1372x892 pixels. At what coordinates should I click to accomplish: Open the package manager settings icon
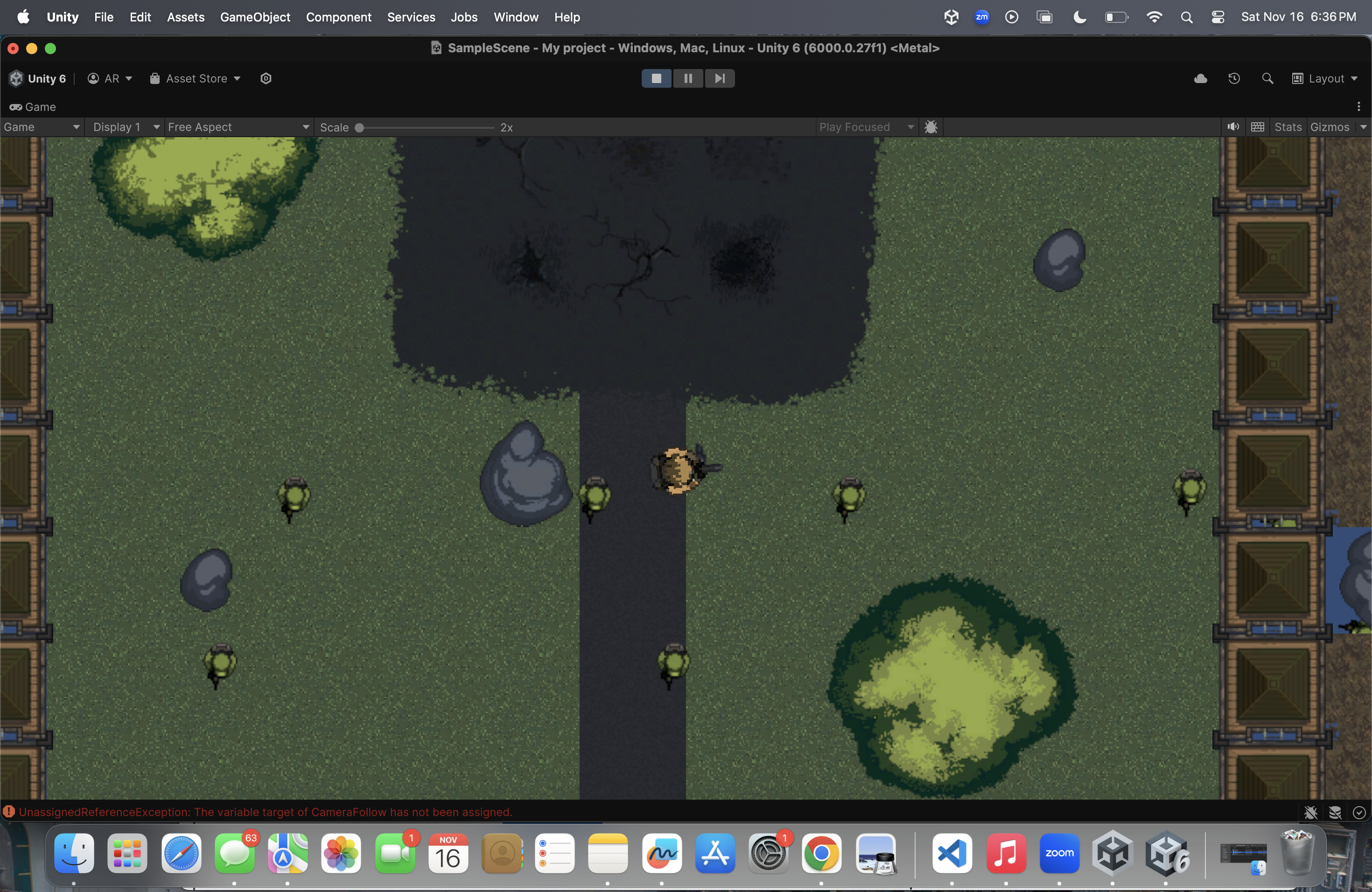(x=266, y=78)
